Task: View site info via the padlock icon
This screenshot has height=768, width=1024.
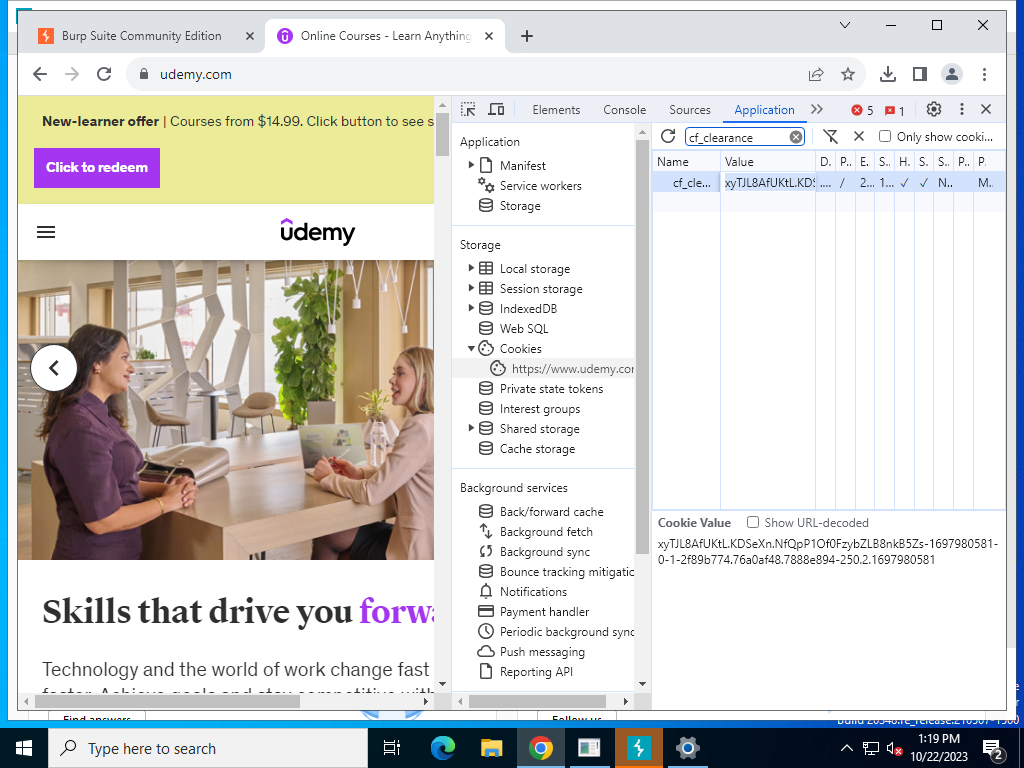Action: (x=144, y=74)
